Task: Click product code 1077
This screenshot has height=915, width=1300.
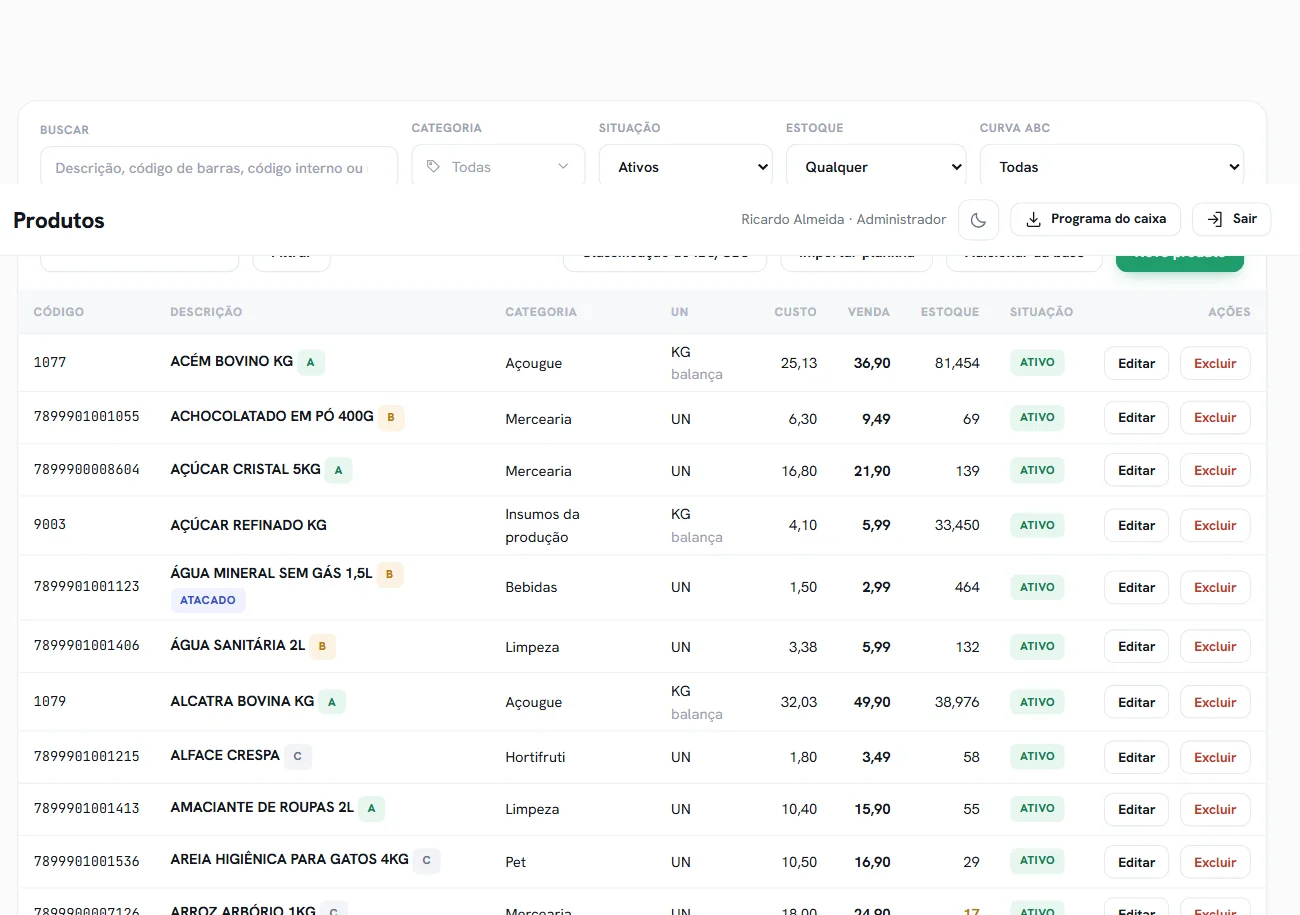Action: tap(50, 362)
